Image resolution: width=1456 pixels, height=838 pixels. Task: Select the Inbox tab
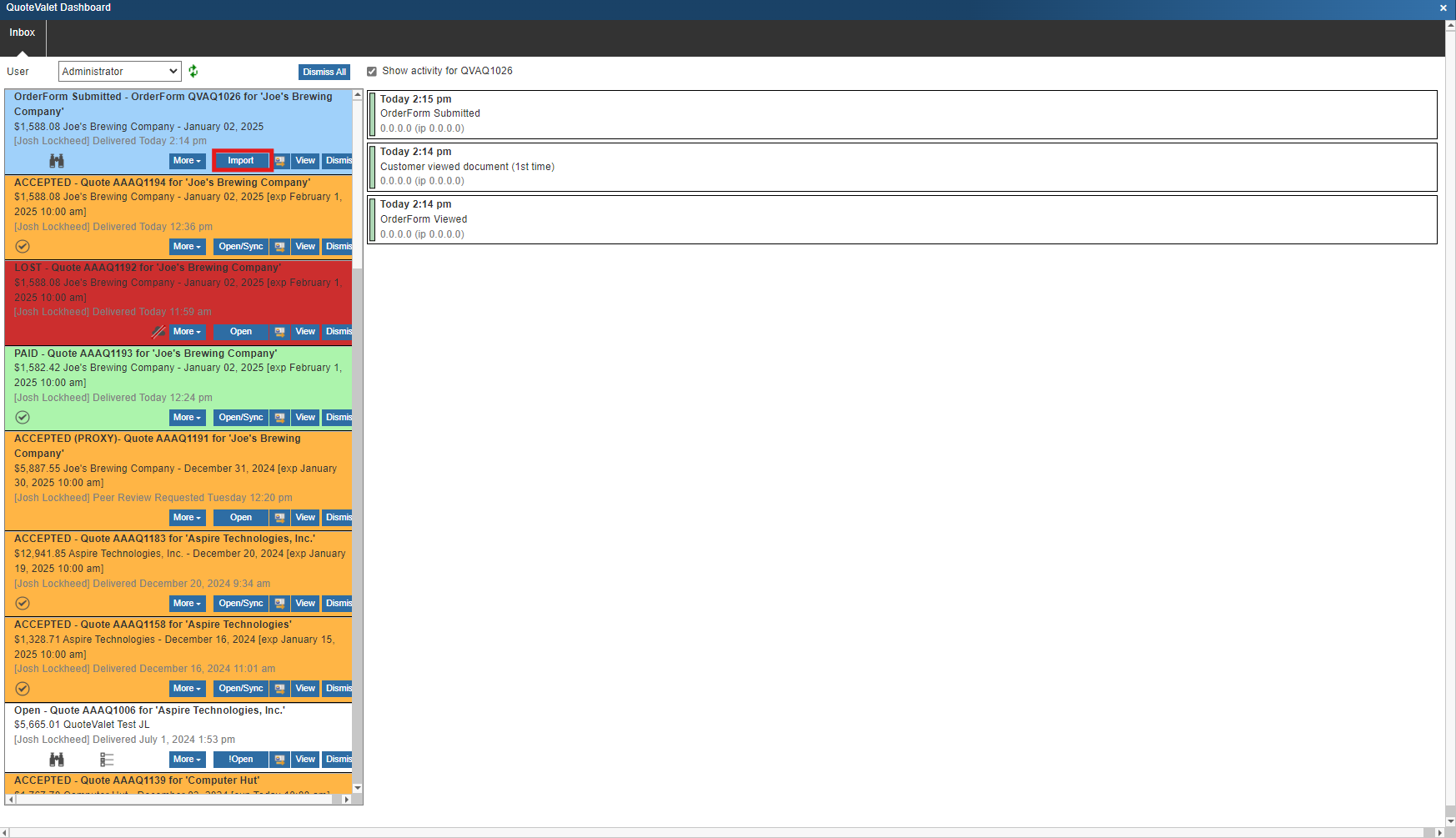pyautogui.click(x=23, y=33)
